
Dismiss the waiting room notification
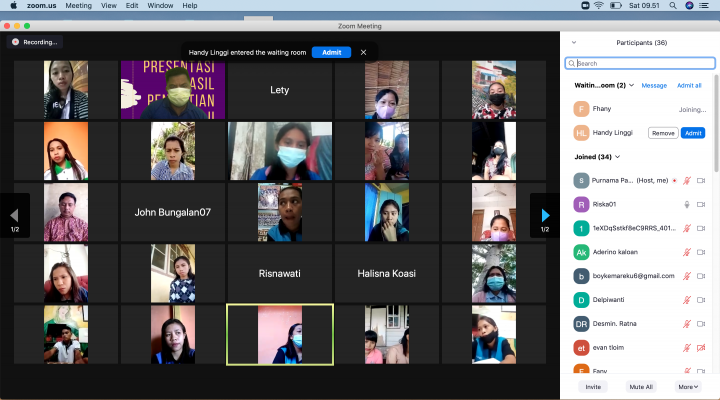[363, 52]
